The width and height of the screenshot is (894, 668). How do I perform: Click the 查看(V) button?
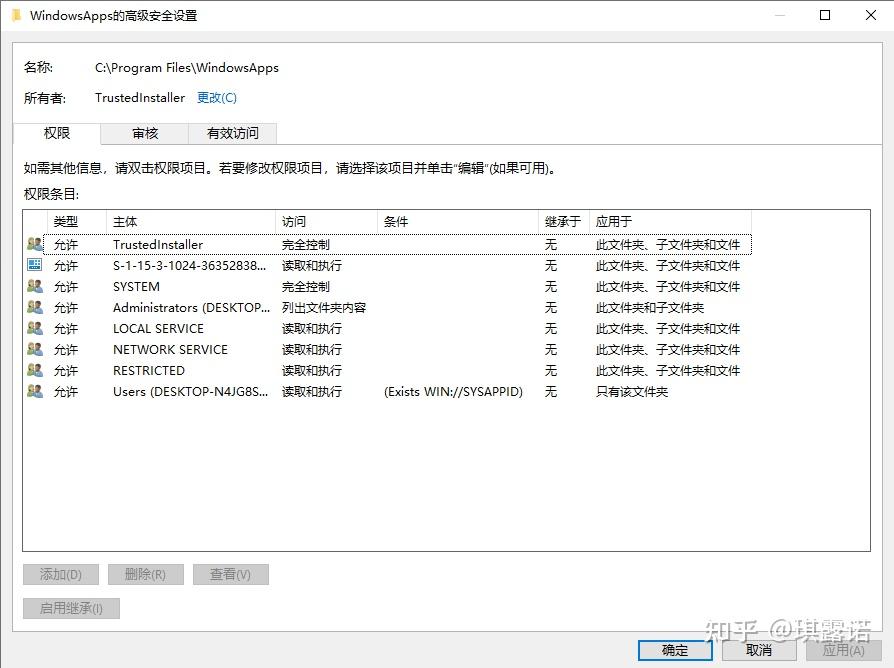(230, 575)
